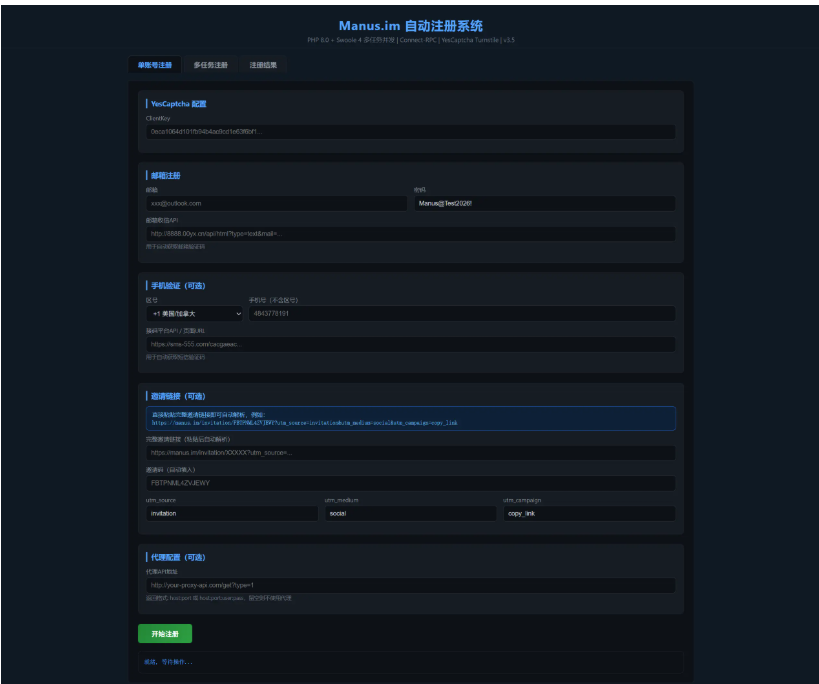819x684 pixels.
Task: Switch to the 单账号注册 tab
Action: [155, 65]
